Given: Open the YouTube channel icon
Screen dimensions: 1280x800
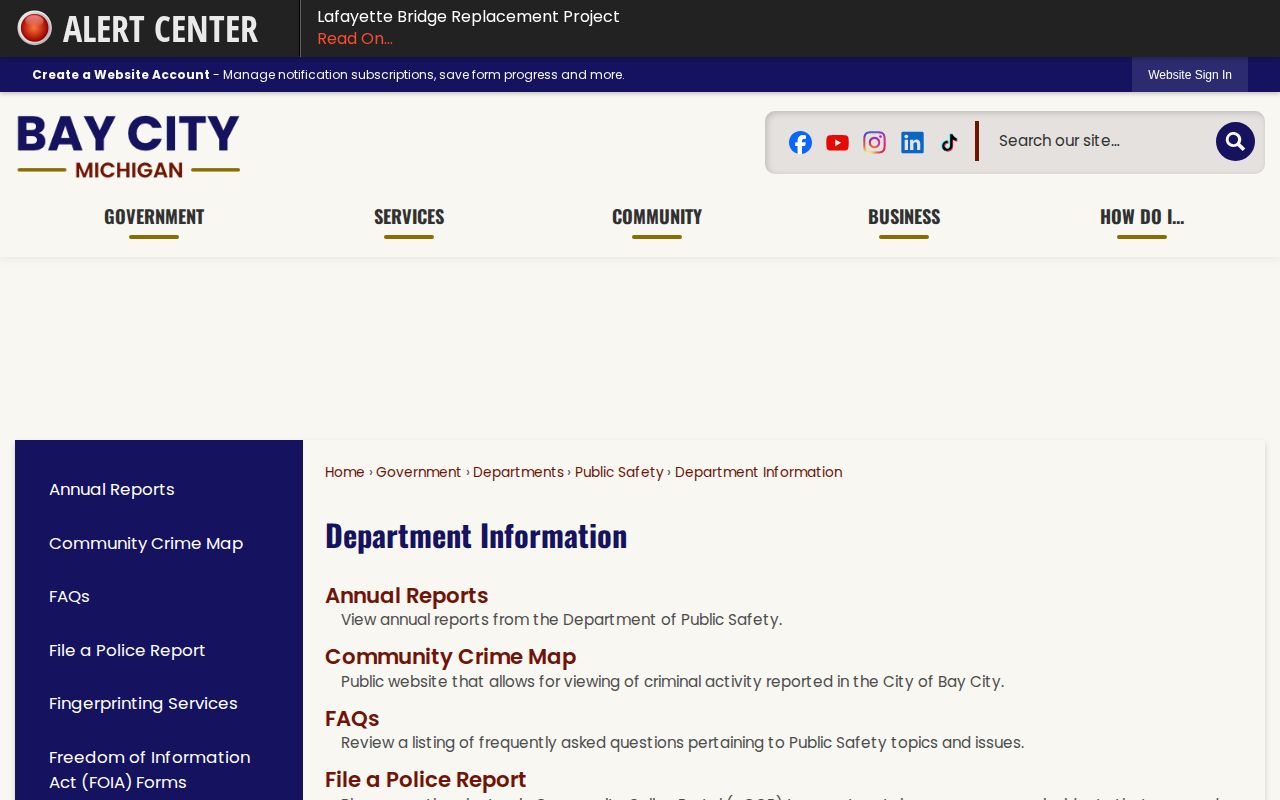Looking at the screenshot, I should click(837, 142).
